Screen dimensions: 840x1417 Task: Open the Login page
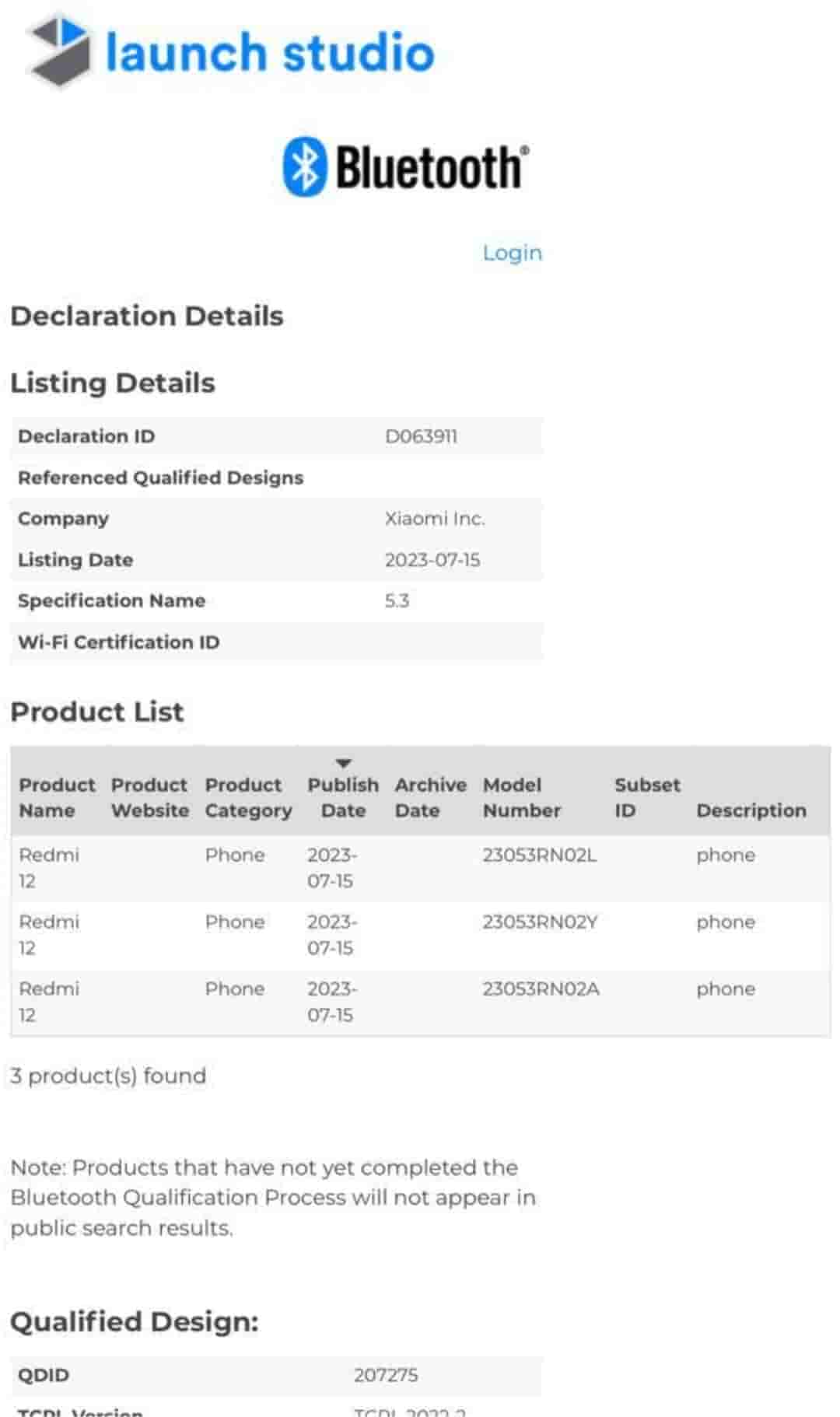pyautogui.click(x=512, y=253)
